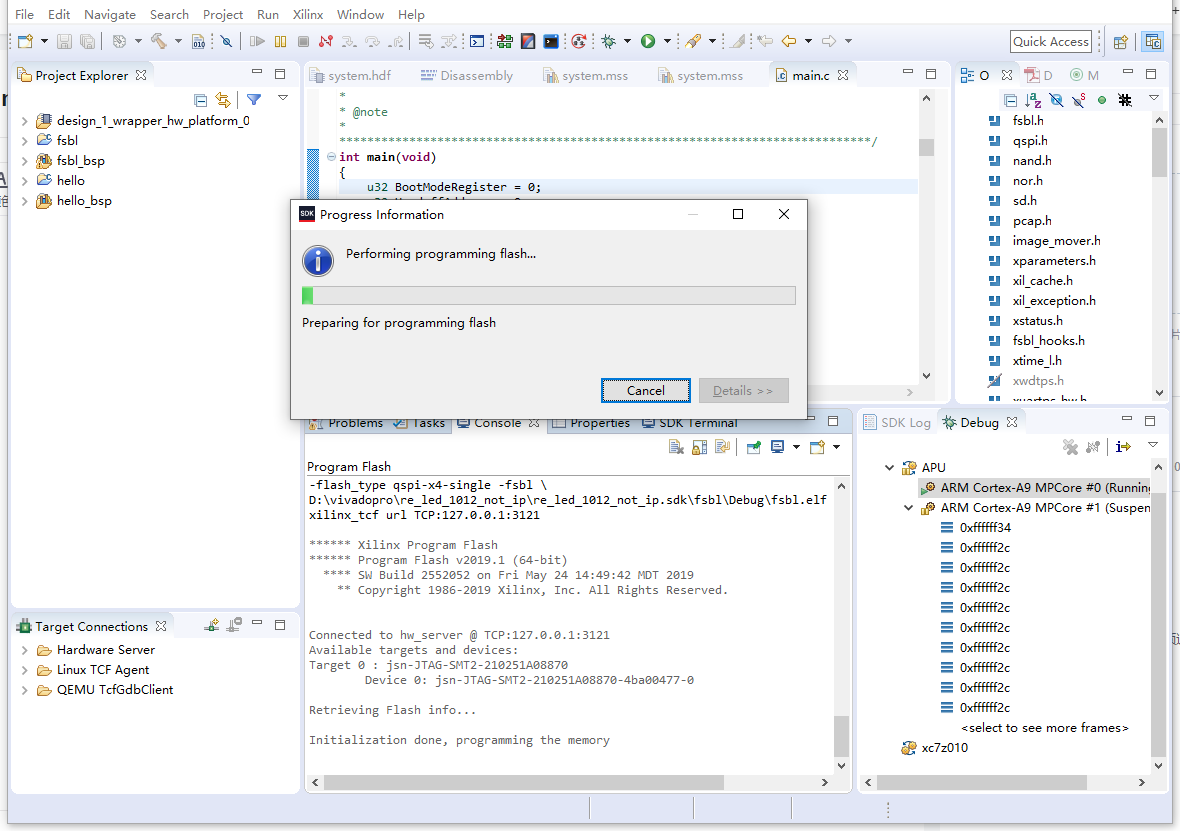Select xil_cache.h in Outline
This screenshot has height=831, width=1180.
pyautogui.click(x=1042, y=281)
